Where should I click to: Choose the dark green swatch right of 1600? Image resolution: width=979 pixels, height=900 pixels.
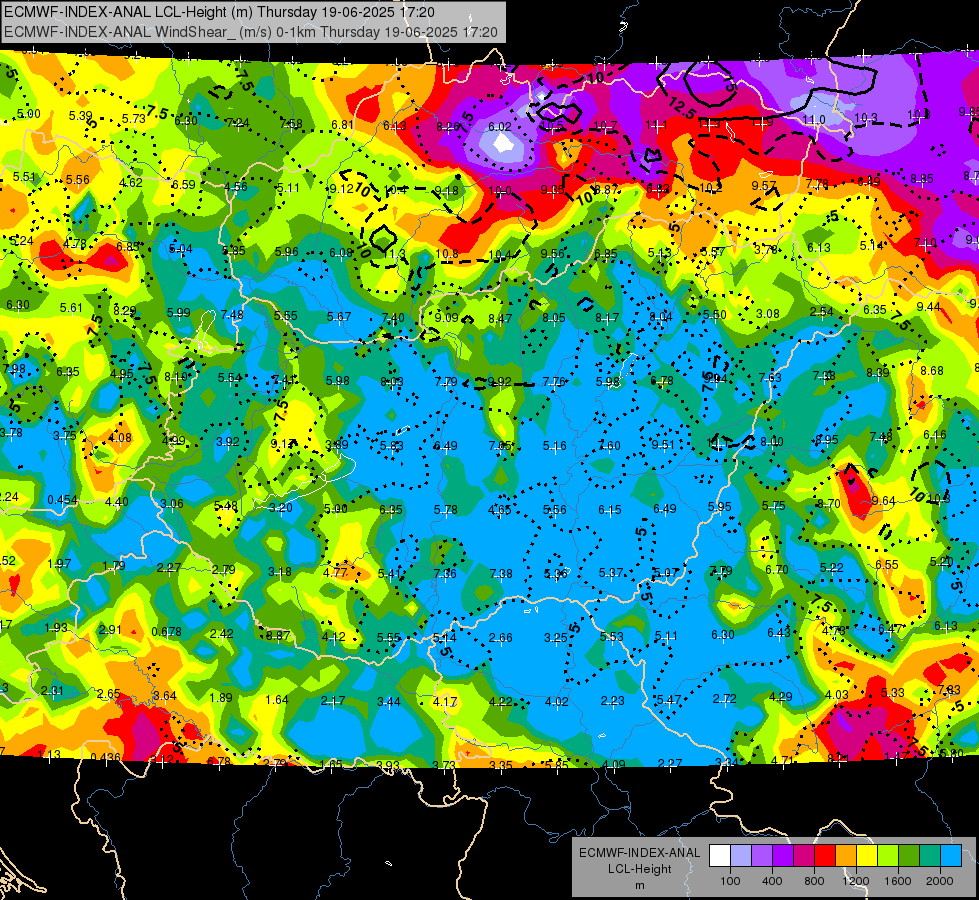tap(909, 856)
